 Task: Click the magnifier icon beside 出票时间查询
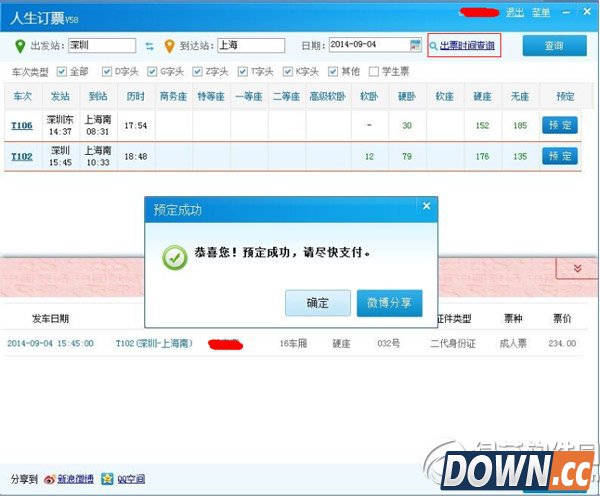coord(434,46)
